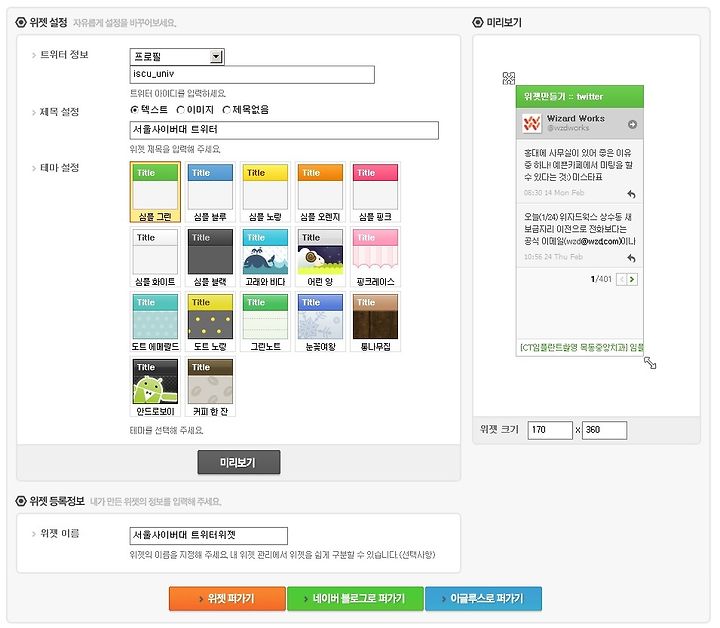Click the widget width field showing 170
The height and width of the screenshot is (628, 720).
(550, 430)
